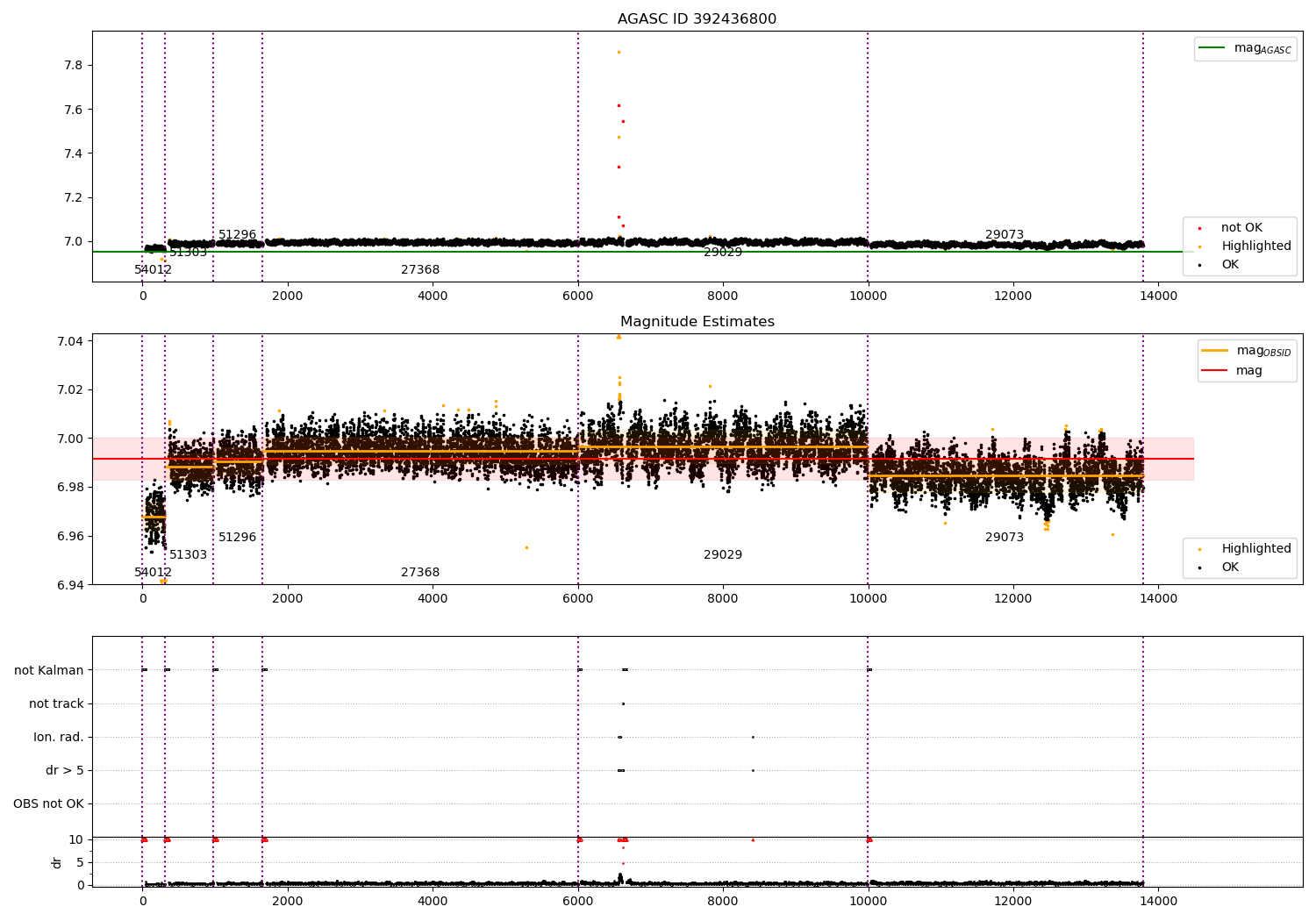Select the mag OBSID legend entry in middle plot

click(1246, 351)
